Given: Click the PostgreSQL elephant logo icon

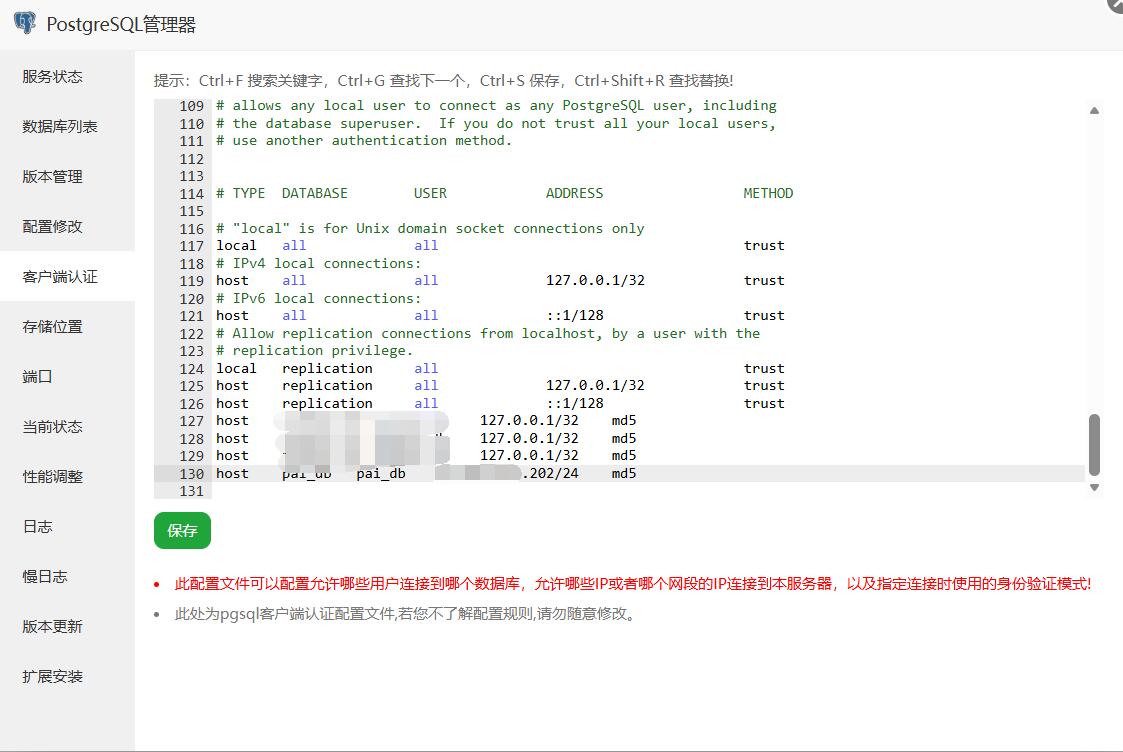Looking at the screenshot, I should pyautogui.click(x=25, y=23).
